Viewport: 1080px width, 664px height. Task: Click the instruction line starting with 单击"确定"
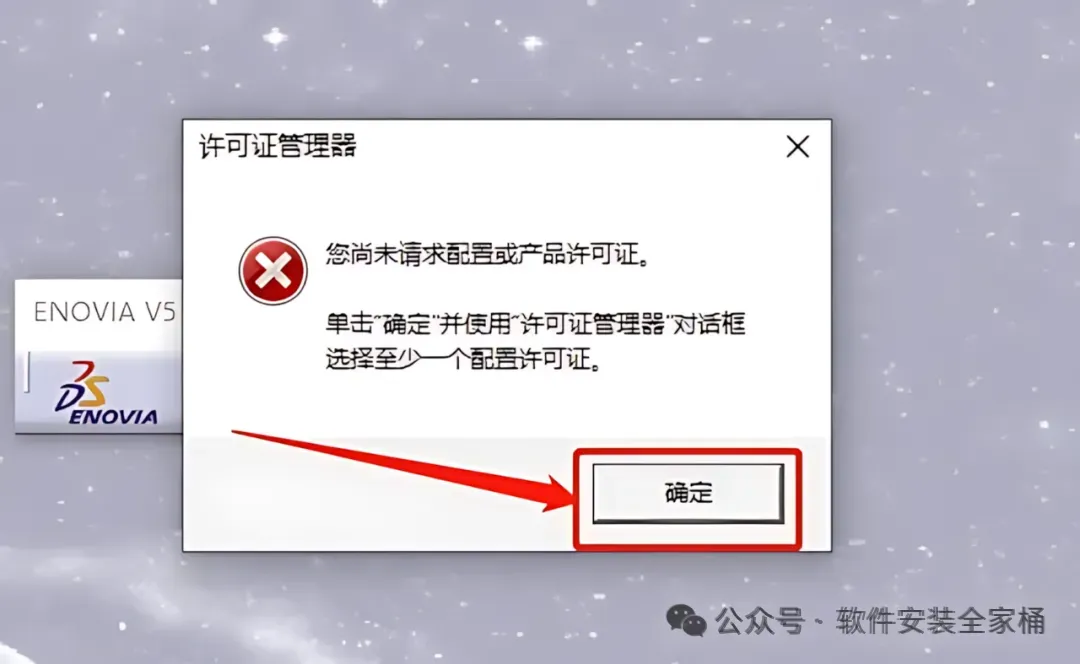[x=535, y=323]
